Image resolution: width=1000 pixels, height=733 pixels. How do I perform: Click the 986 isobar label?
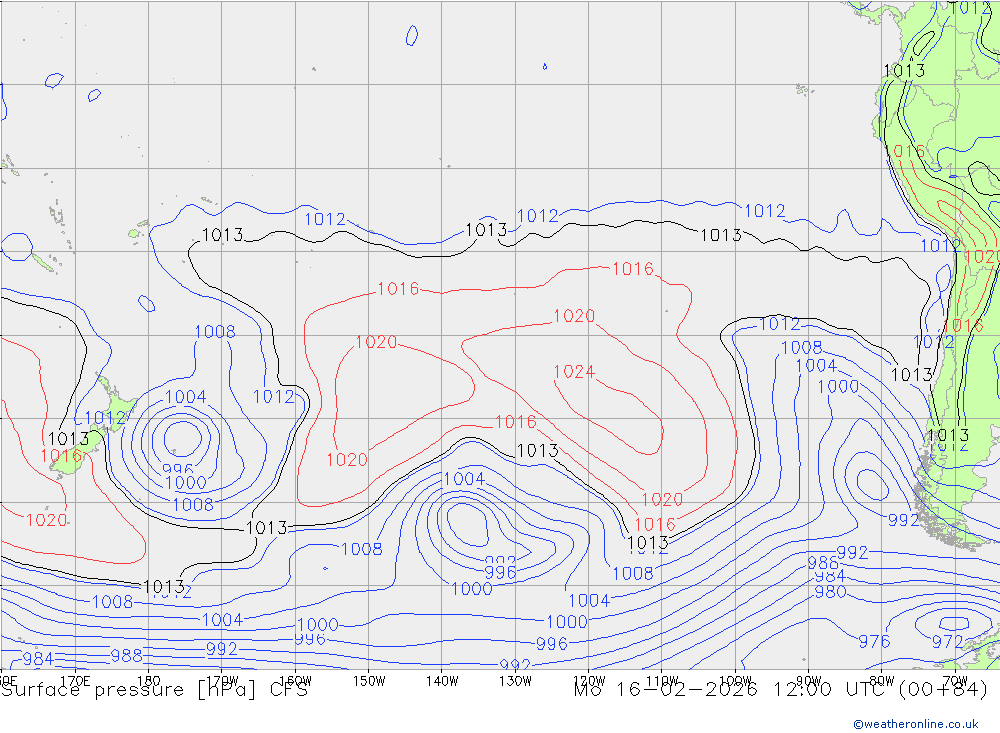point(823,563)
